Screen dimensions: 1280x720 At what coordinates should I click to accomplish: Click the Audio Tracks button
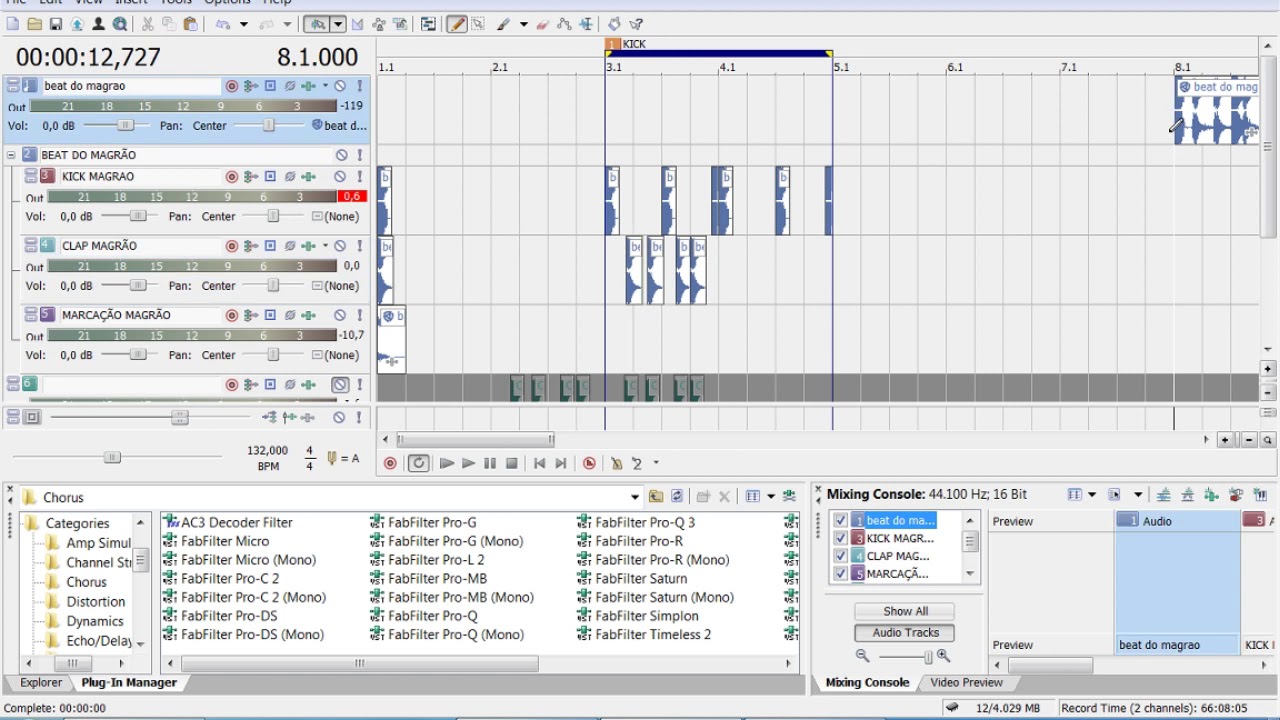click(x=905, y=633)
